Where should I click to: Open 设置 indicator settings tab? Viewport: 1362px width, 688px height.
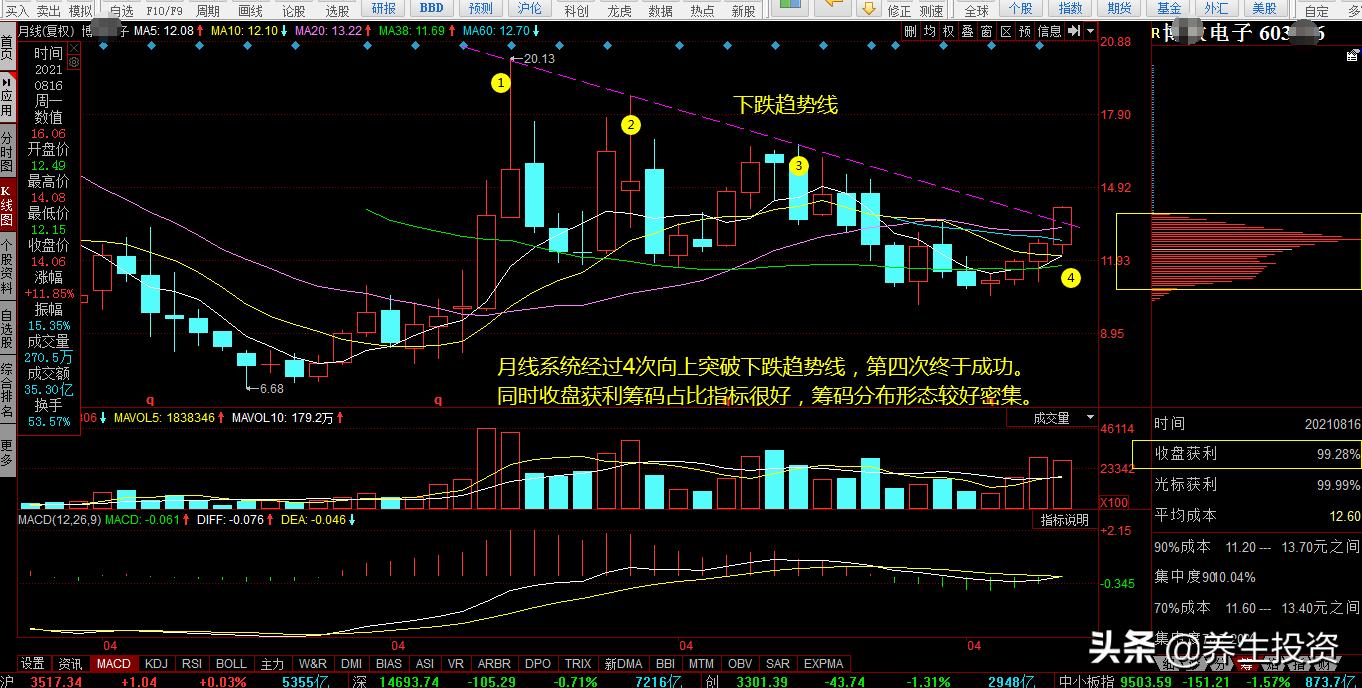point(33,663)
